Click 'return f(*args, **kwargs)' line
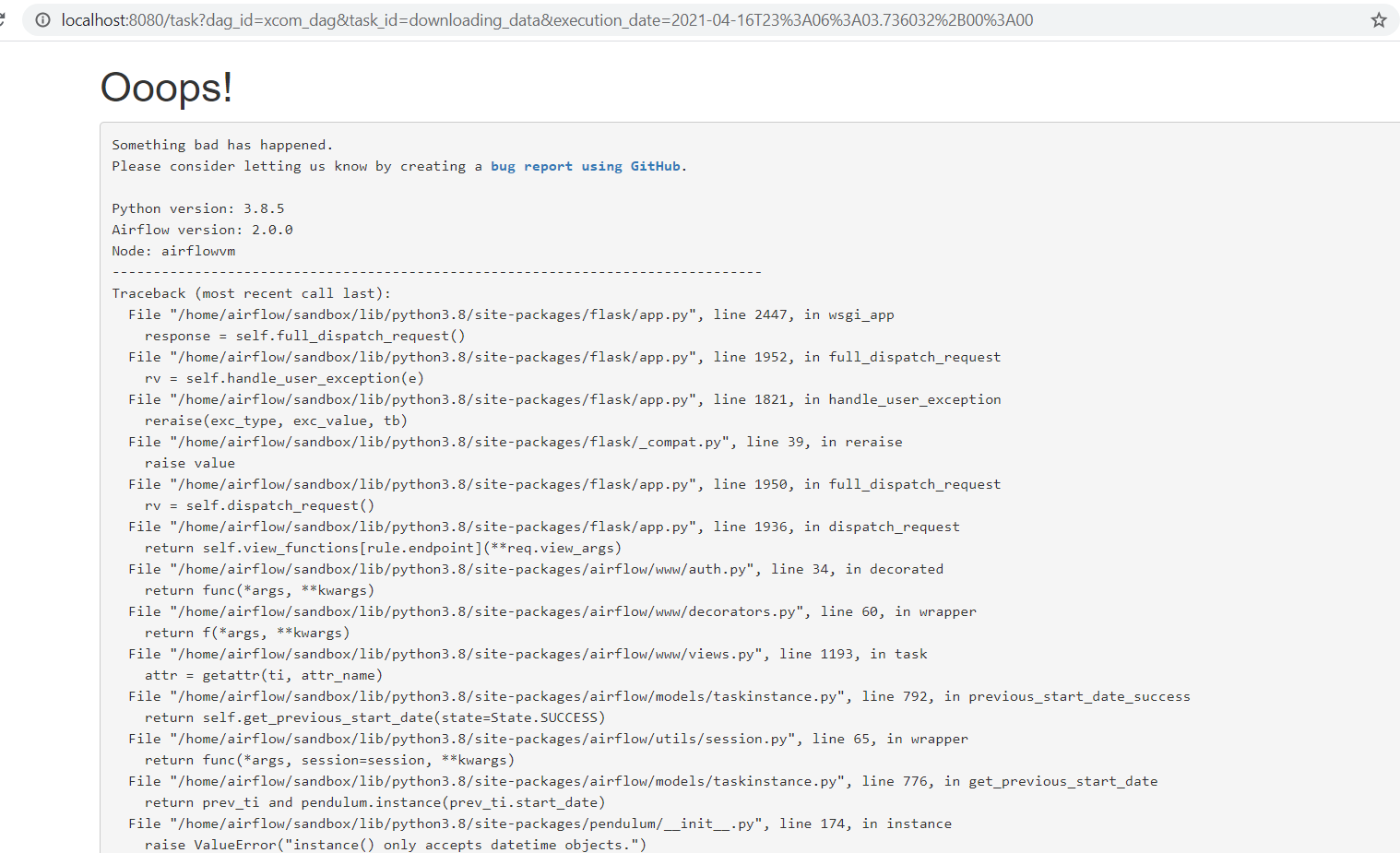 247,633
